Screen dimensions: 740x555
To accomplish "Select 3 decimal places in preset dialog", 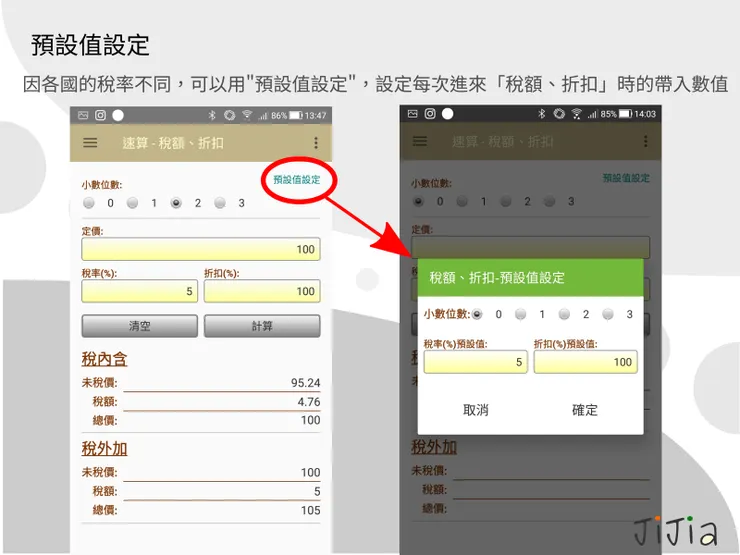I will (608, 314).
